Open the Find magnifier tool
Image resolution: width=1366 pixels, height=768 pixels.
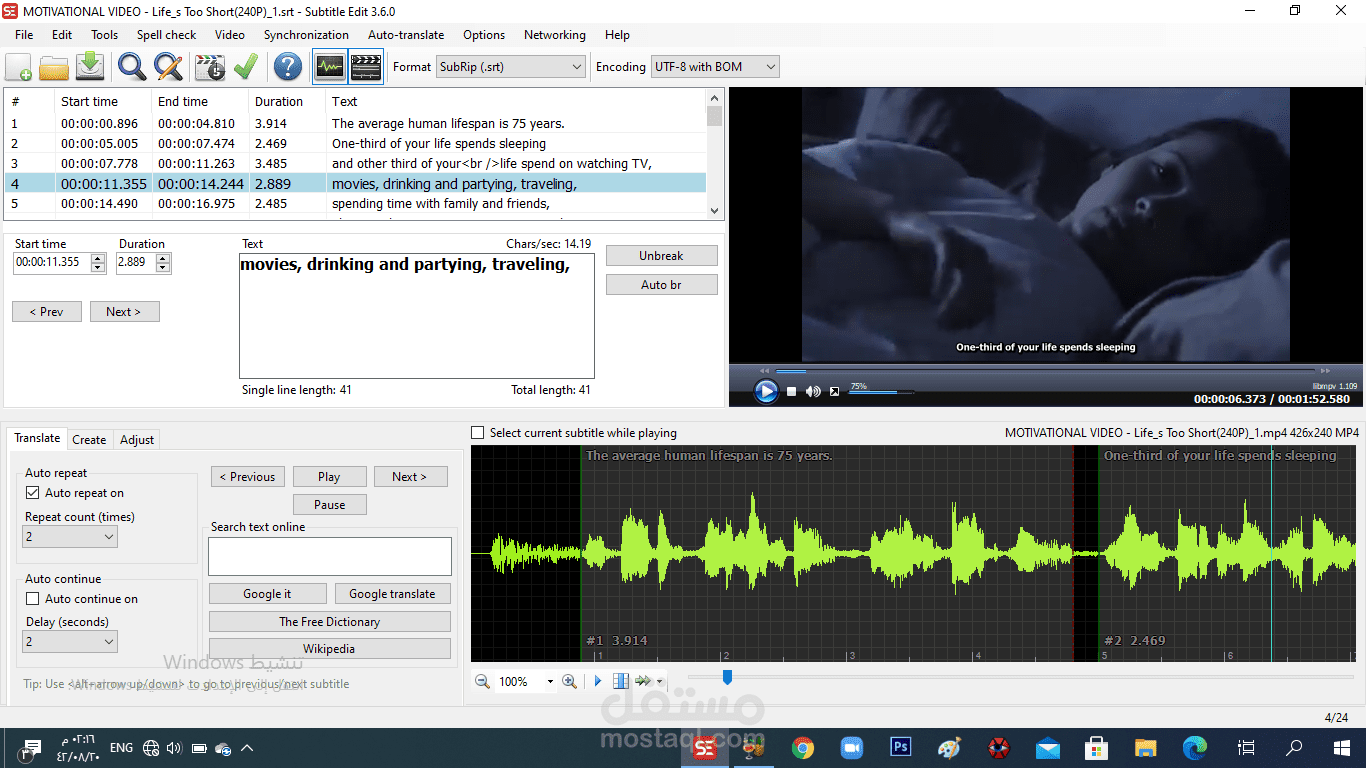tap(132, 67)
